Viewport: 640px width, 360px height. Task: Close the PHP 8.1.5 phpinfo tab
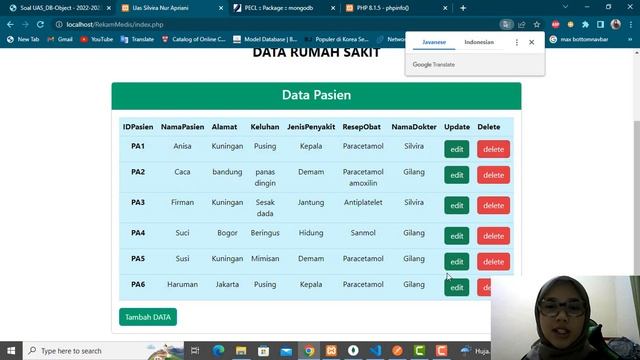[445, 8]
